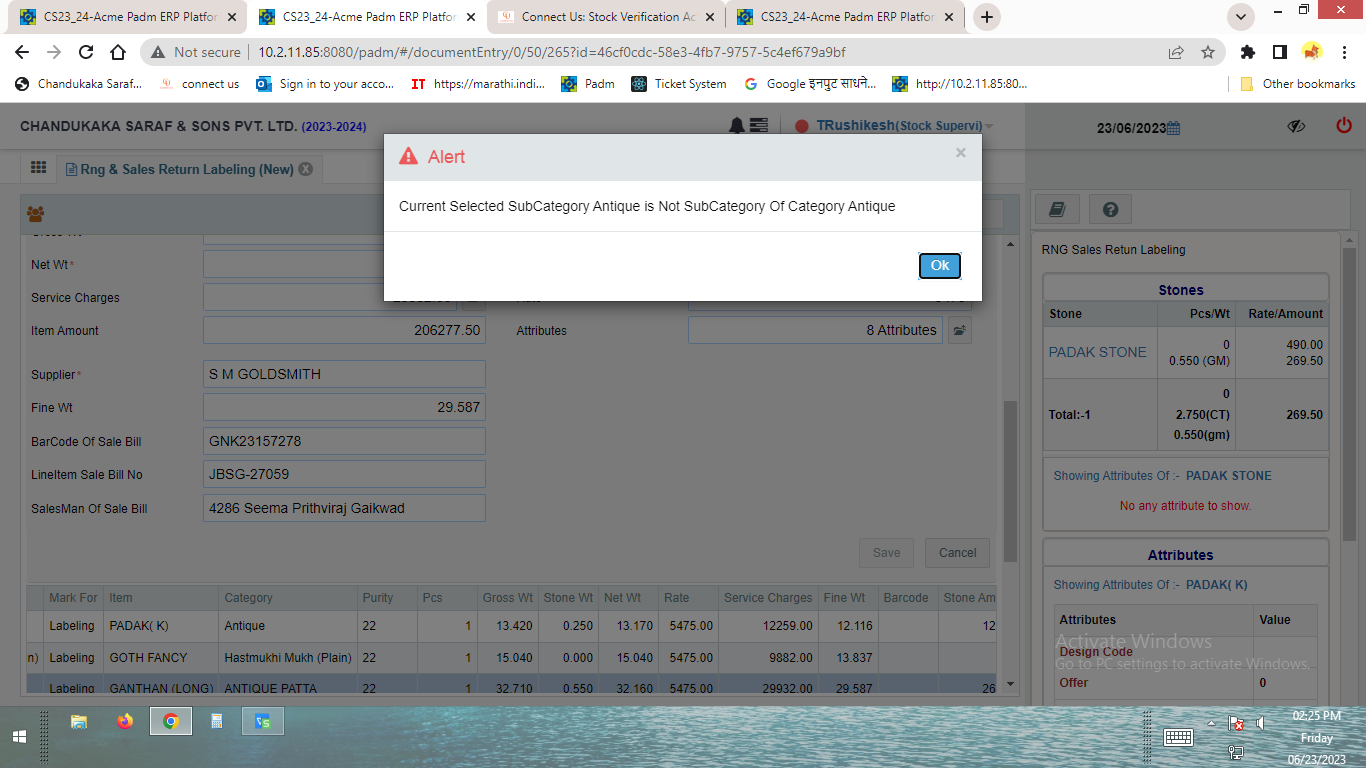
Task: Click the browser forward arrow
Action: pos(54,52)
